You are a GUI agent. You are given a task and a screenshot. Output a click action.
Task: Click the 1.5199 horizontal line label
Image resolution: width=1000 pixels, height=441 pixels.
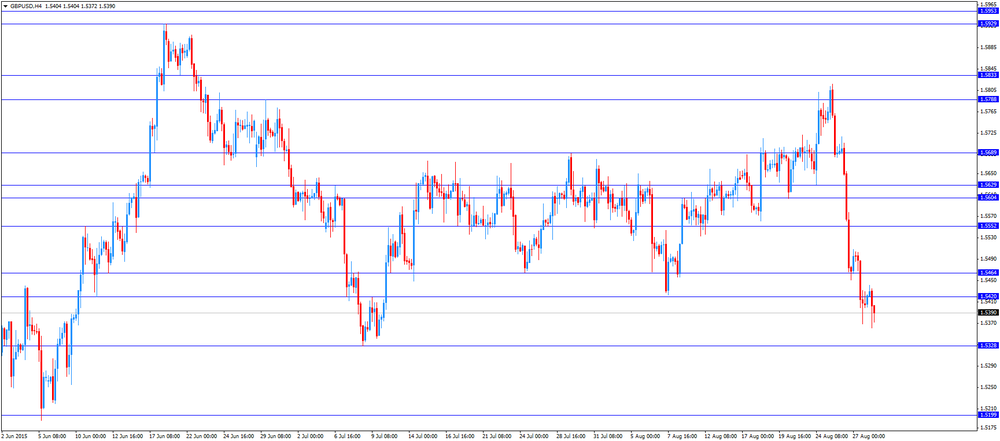click(987, 415)
